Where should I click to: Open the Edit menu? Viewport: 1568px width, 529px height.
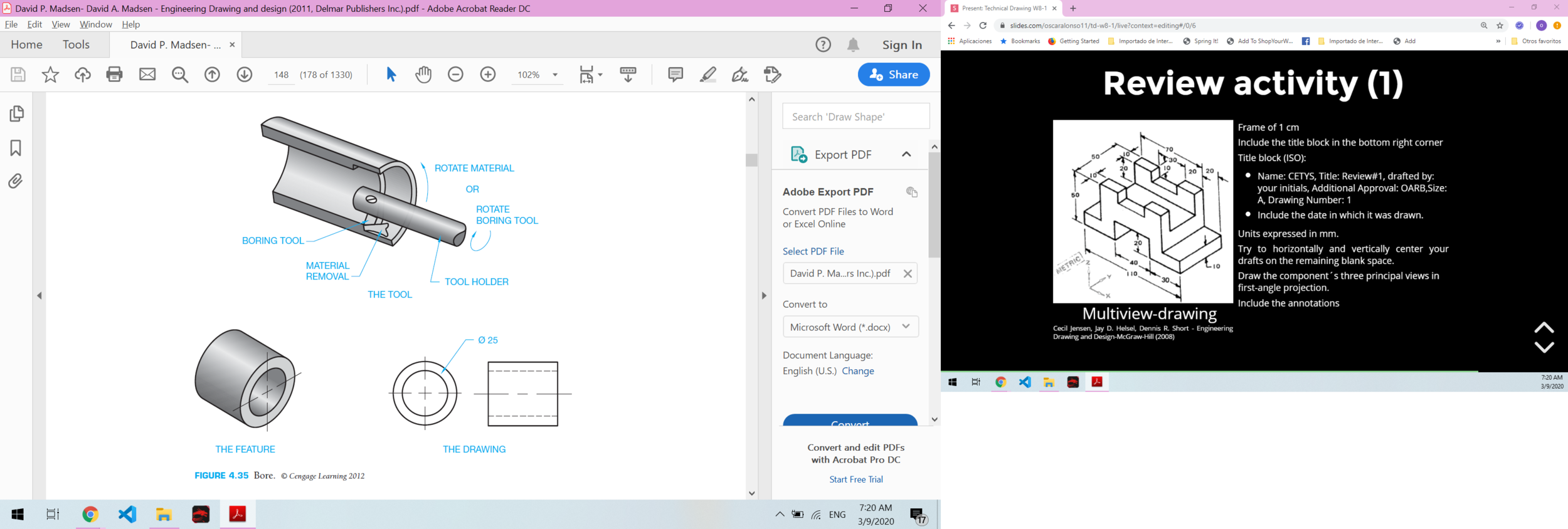[x=34, y=24]
